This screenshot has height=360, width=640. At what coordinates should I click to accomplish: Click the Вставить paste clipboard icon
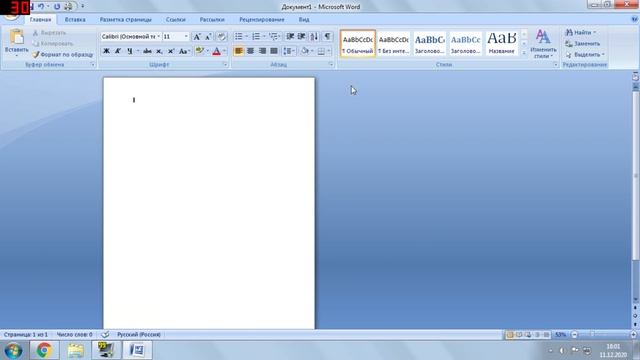(x=16, y=37)
